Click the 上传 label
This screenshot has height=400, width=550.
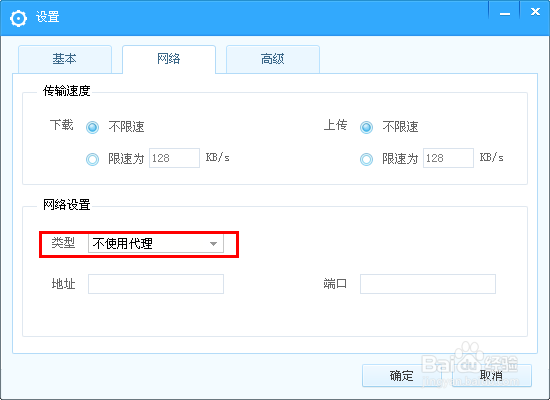[x=335, y=125]
